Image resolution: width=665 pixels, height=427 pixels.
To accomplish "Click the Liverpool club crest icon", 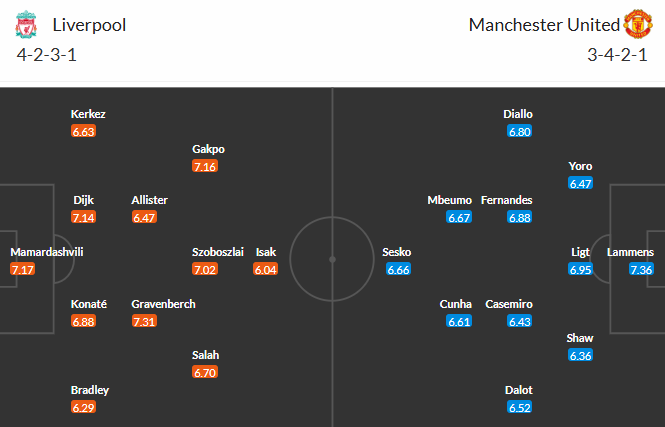I will [26, 25].
